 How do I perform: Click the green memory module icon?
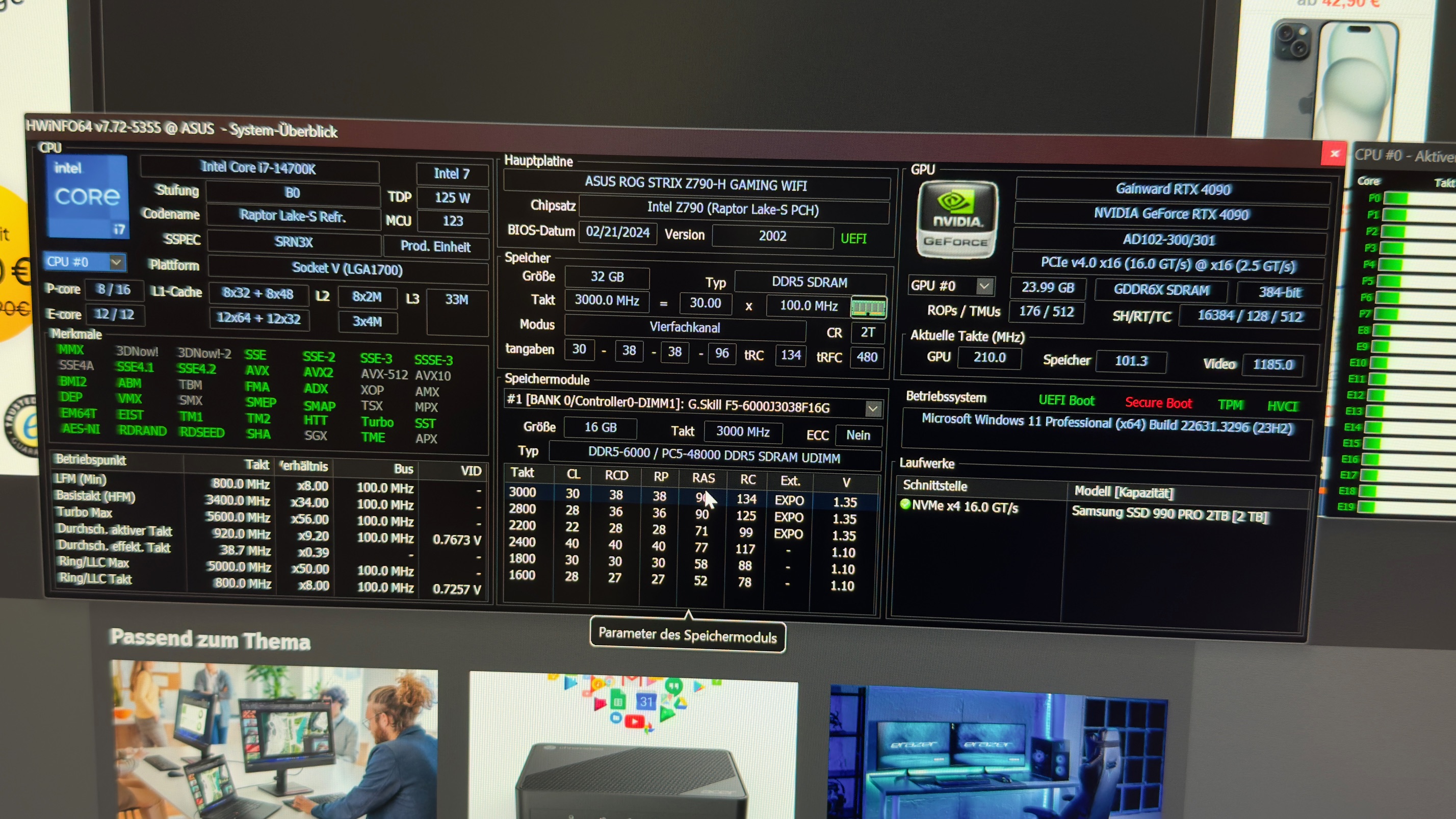868,308
